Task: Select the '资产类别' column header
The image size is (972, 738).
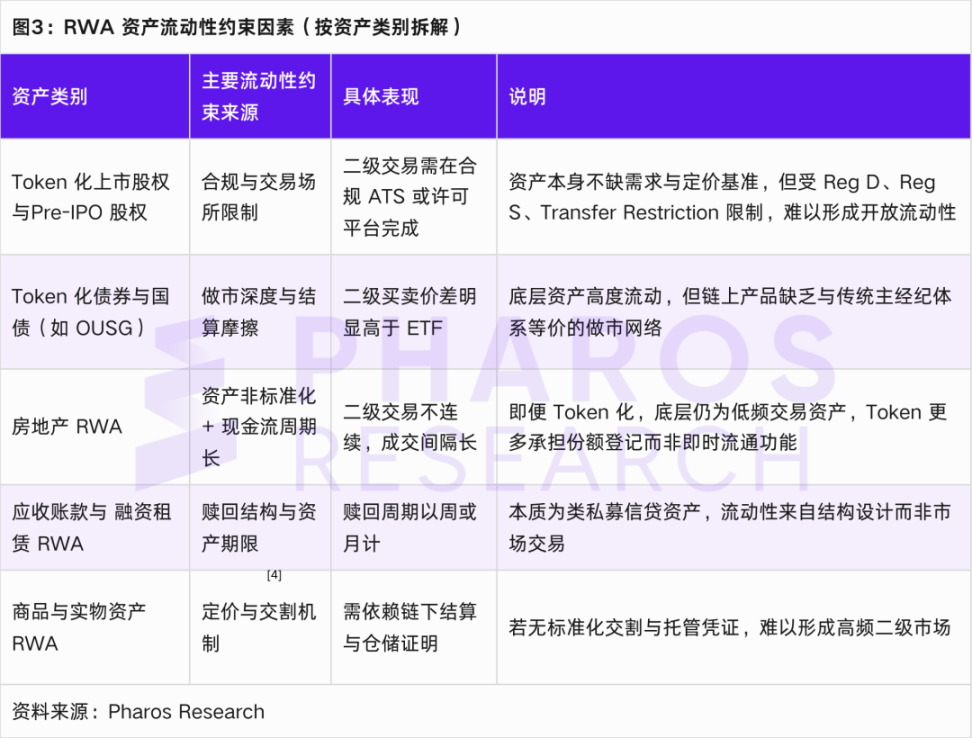Action: point(50,97)
